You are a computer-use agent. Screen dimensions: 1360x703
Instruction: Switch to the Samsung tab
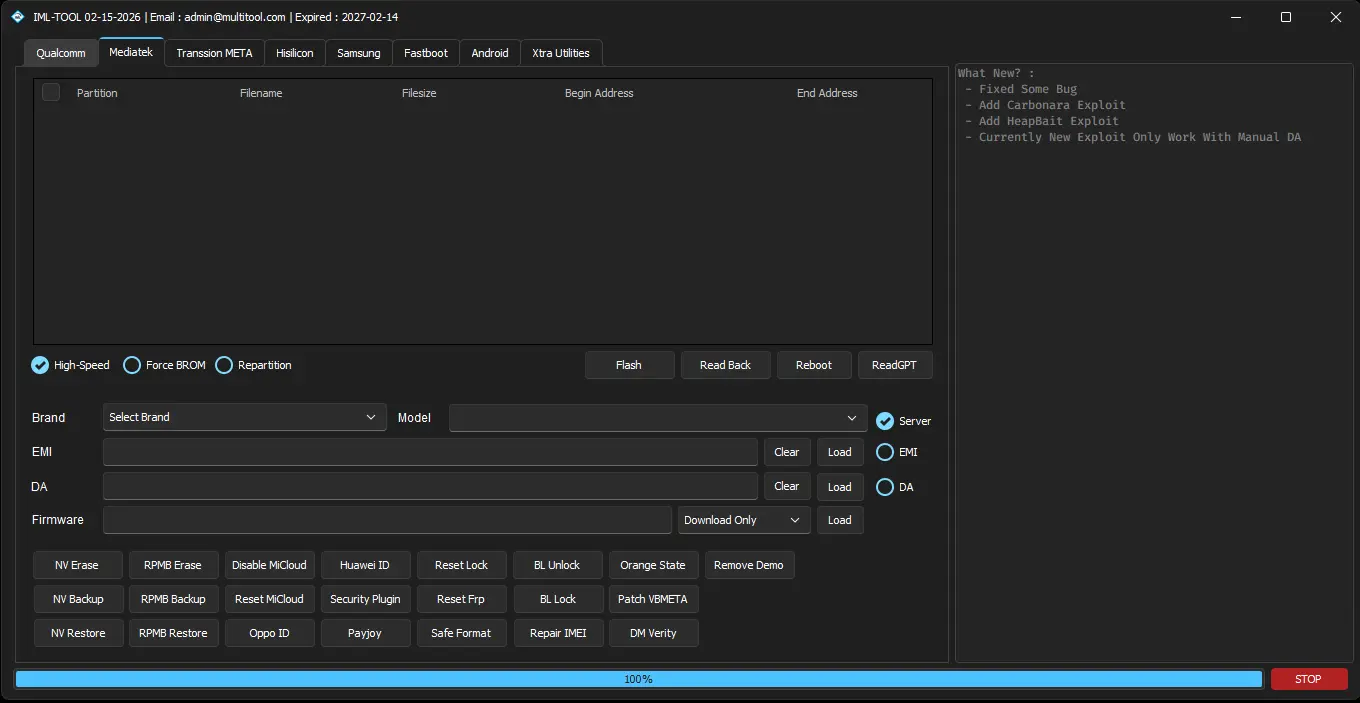(358, 53)
